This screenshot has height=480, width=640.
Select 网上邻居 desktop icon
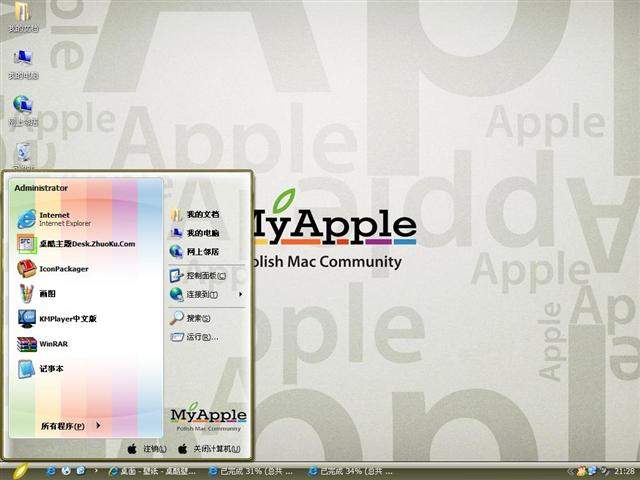pyautogui.click(x=23, y=111)
